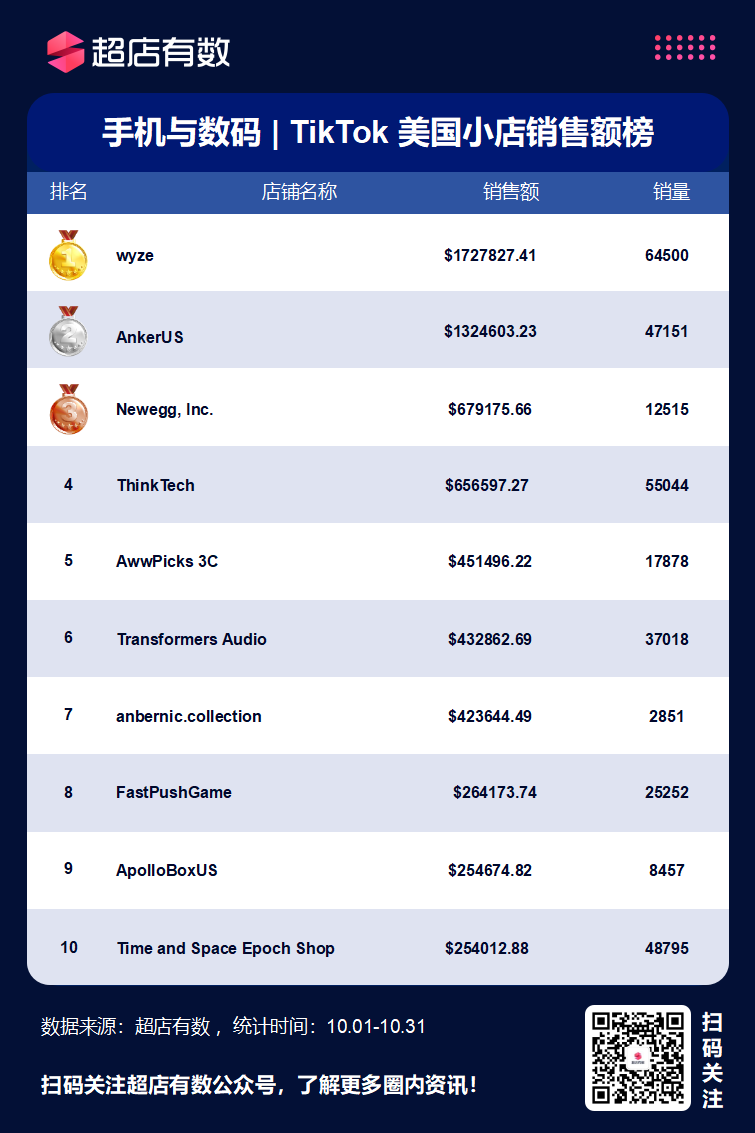Click the silver second-place medal icon
This screenshot has width=755, height=1133.
point(68,332)
